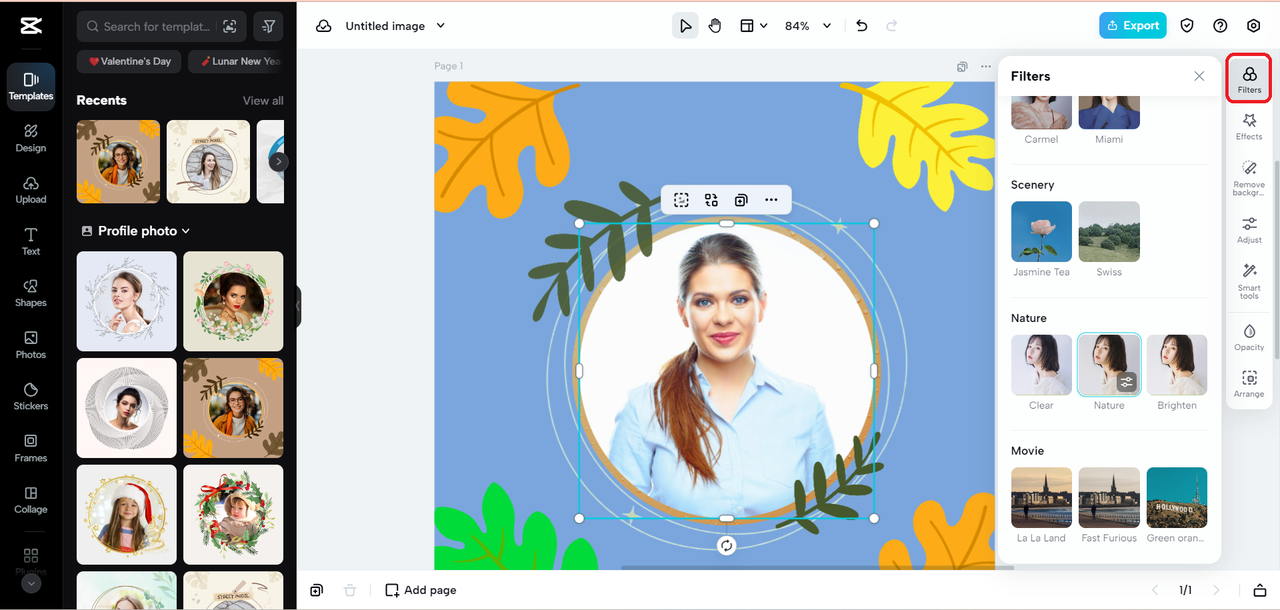Viewport: 1280px width, 610px height.
Task: Click the CapCut logo icon
Action: (x=30, y=26)
